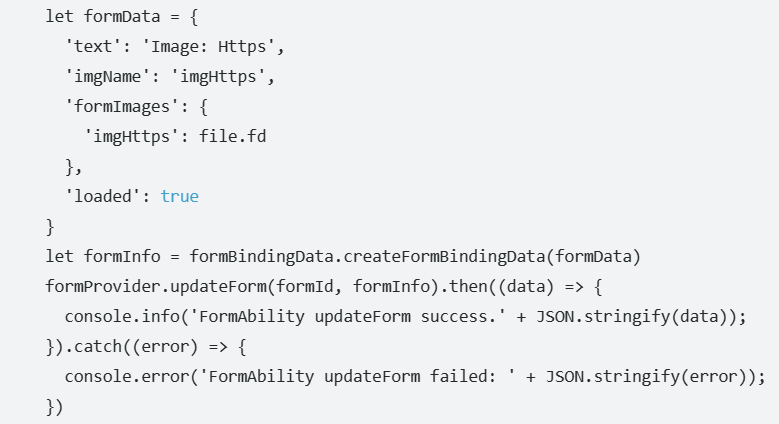
Task: Click the final closing '})' line
Action: (54, 407)
